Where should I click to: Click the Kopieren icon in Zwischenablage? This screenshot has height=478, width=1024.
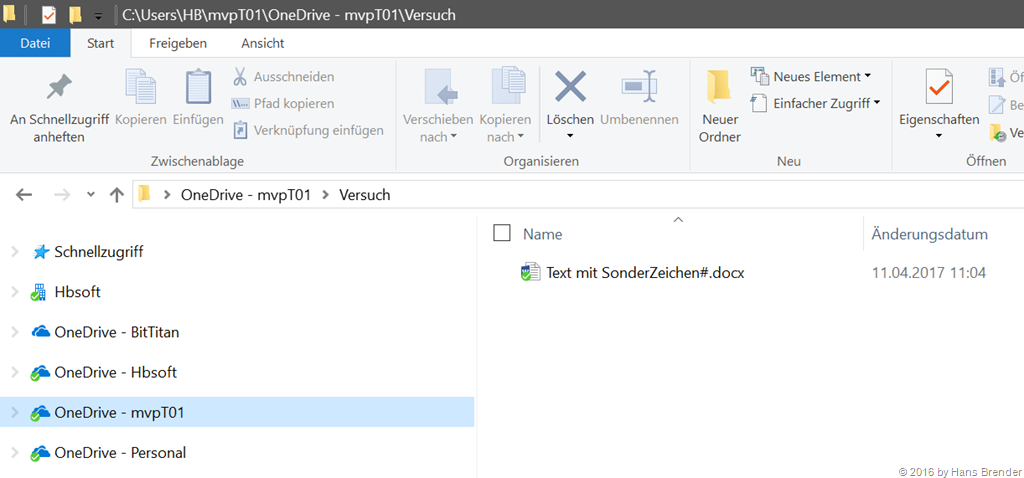click(140, 90)
